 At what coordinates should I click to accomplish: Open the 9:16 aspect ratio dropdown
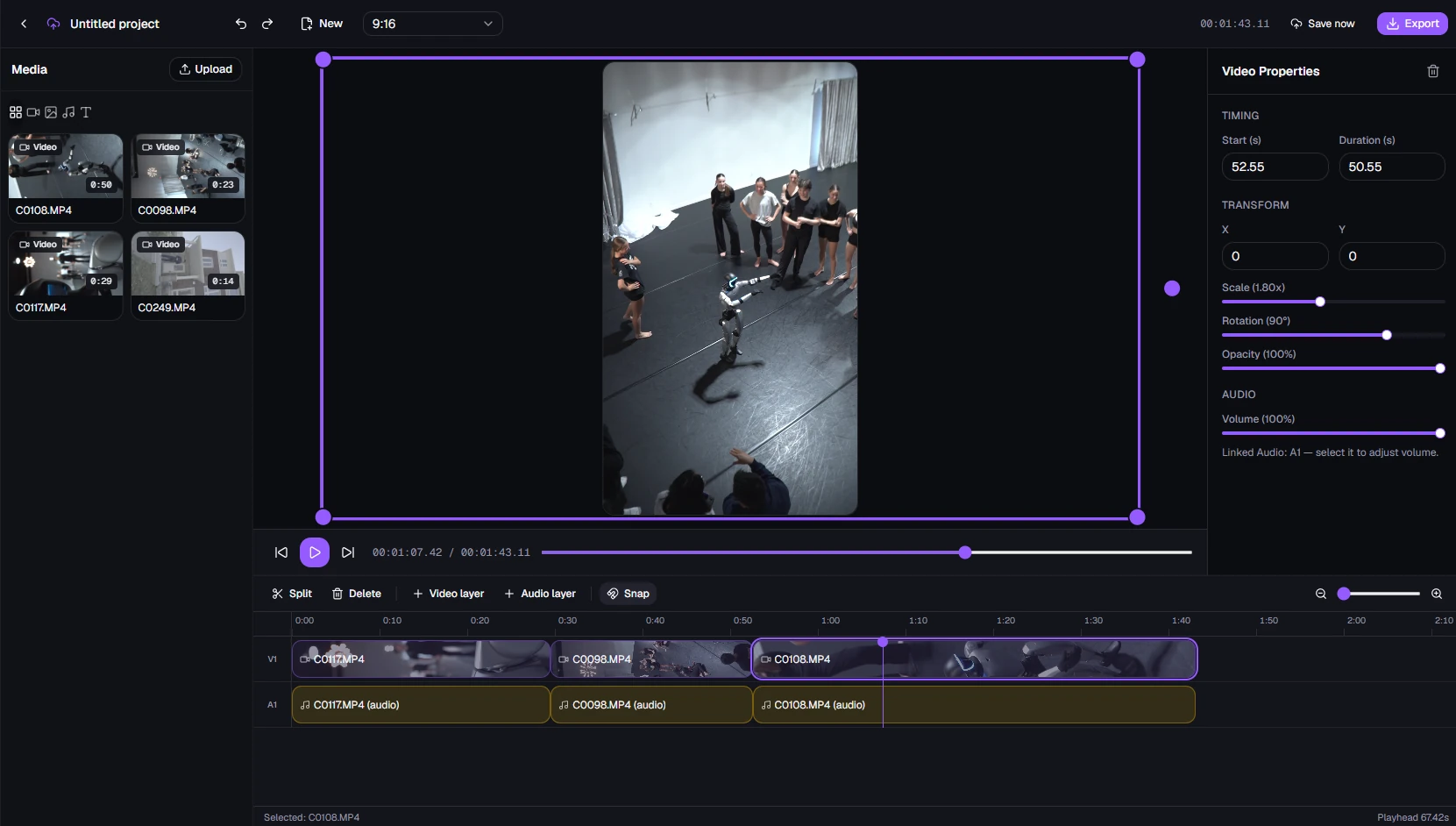tap(433, 24)
